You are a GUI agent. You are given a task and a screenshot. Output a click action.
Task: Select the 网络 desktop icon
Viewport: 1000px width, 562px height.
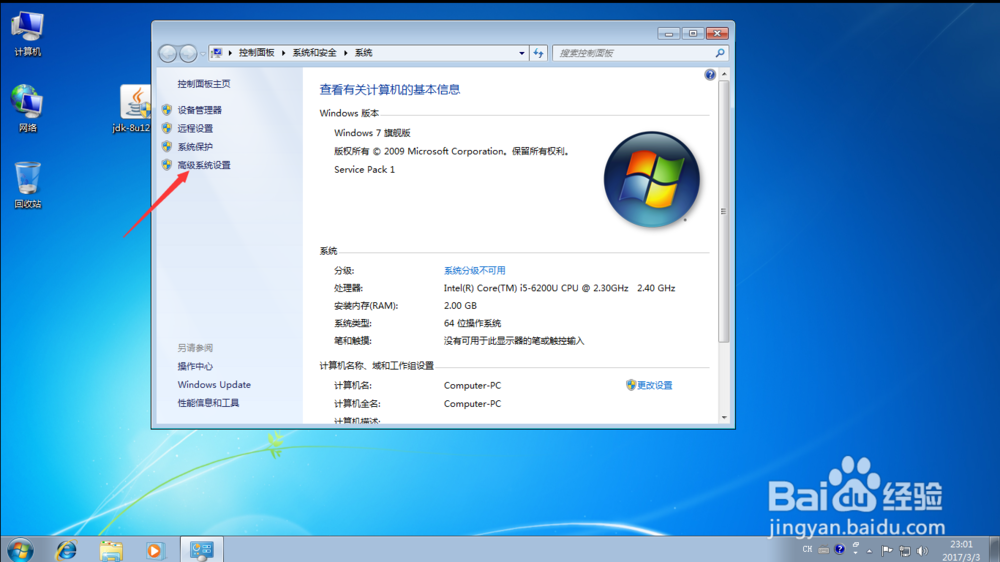(x=27, y=108)
